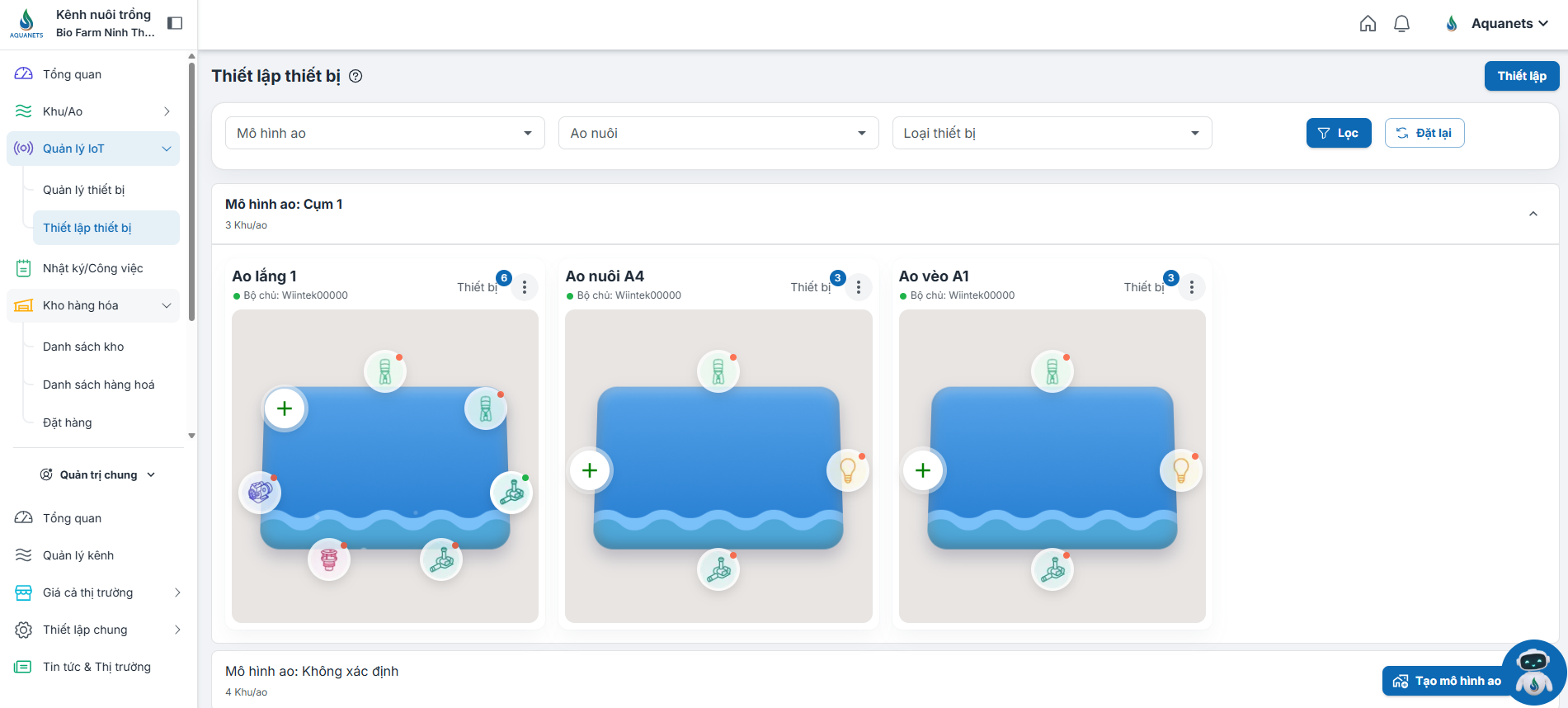This screenshot has width=1568, height=708.
Task: Select the light bulb device on Ao vèo A1
Action: tap(1180, 470)
